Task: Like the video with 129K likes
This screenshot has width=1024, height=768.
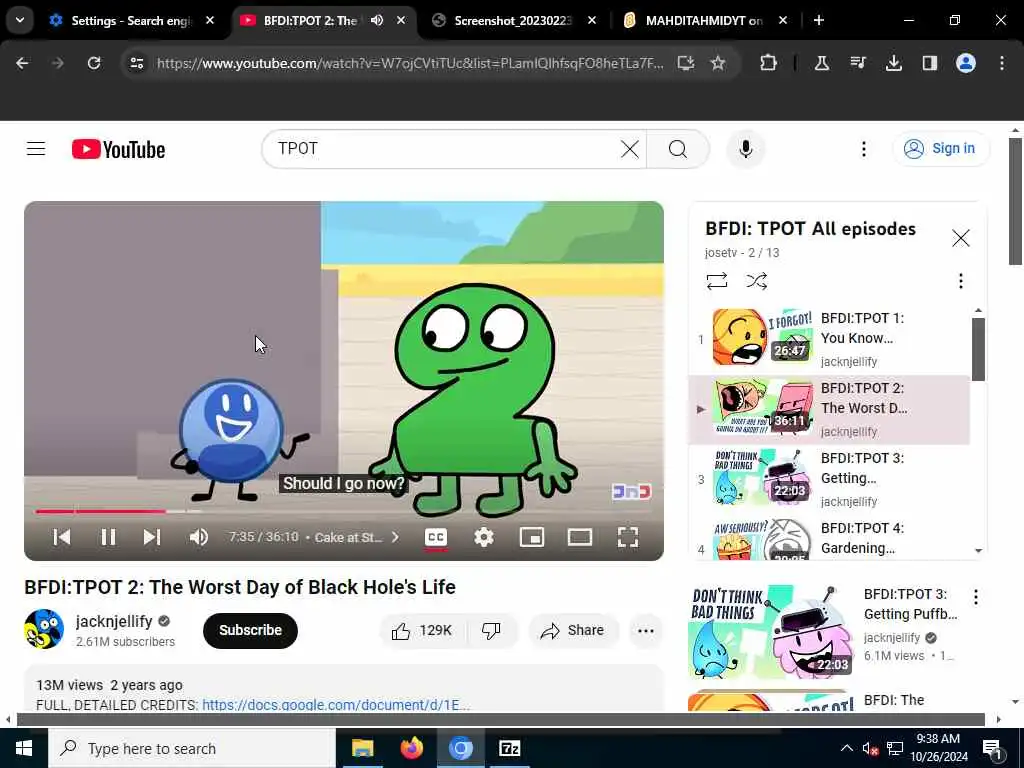Action: pyautogui.click(x=422, y=630)
